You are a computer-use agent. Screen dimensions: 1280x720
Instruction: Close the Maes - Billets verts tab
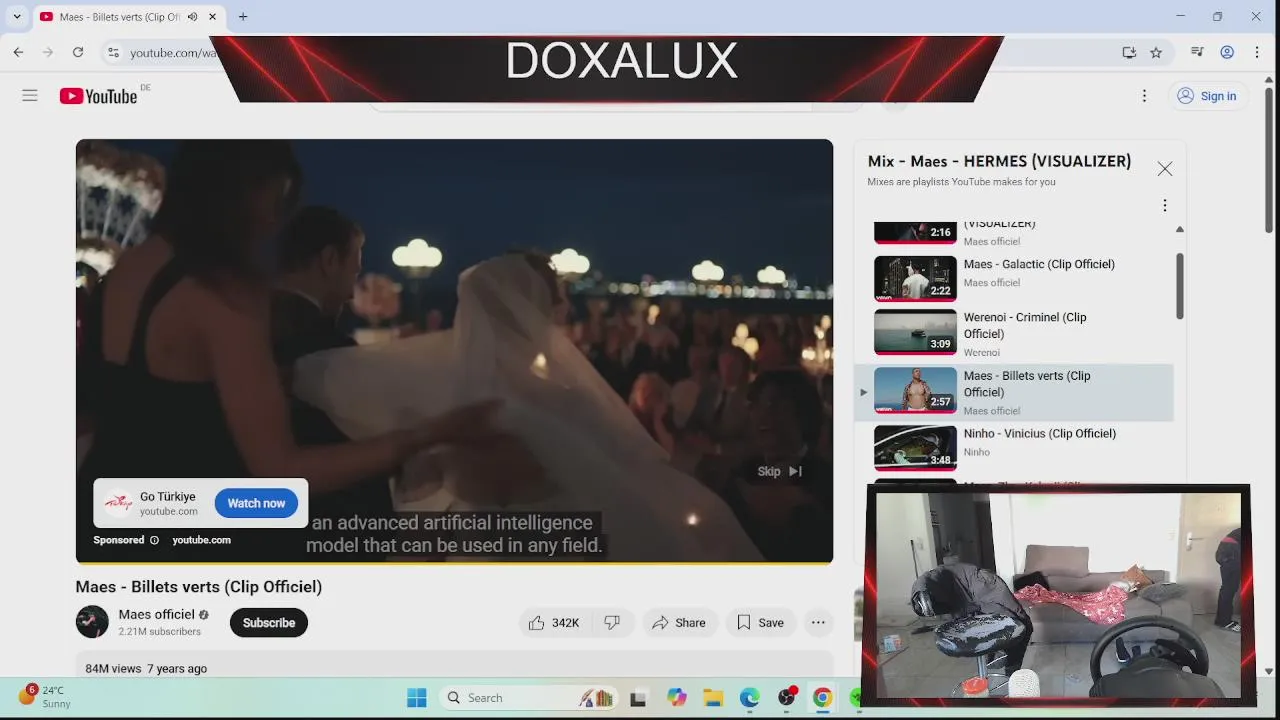tap(212, 17)
